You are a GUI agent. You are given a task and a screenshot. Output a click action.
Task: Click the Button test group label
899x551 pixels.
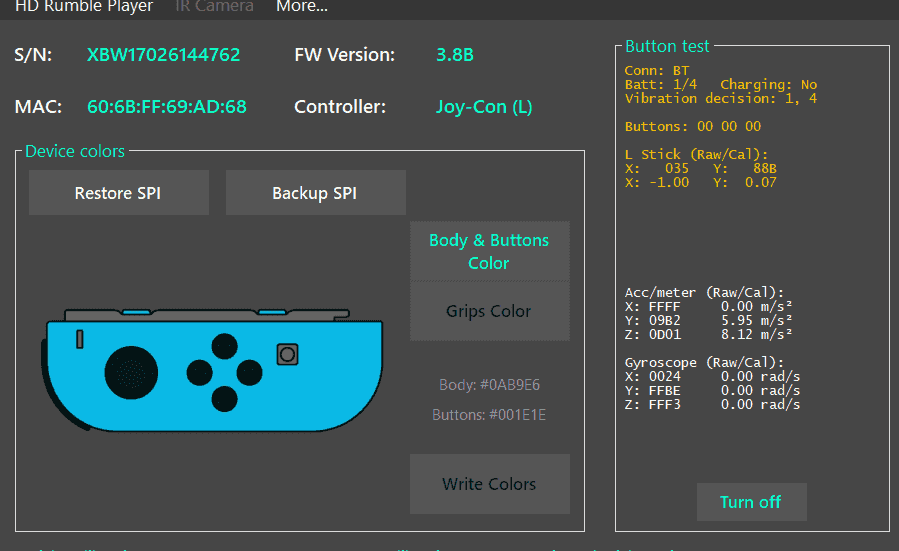667,46
